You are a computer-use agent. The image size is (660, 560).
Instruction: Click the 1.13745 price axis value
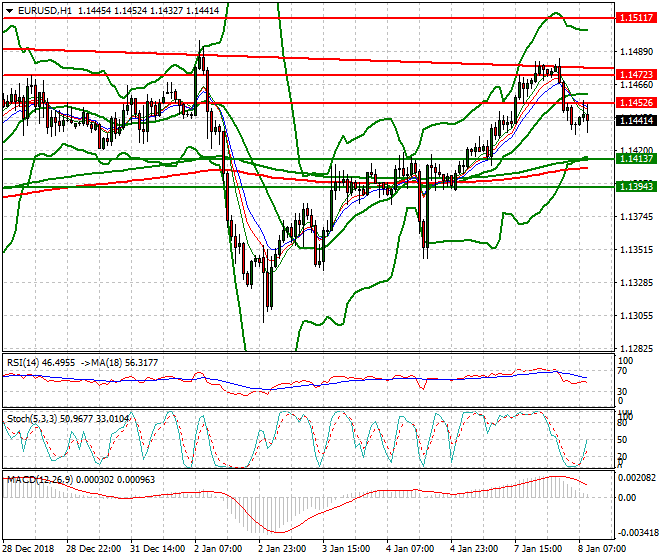click(x=636, y=216)
